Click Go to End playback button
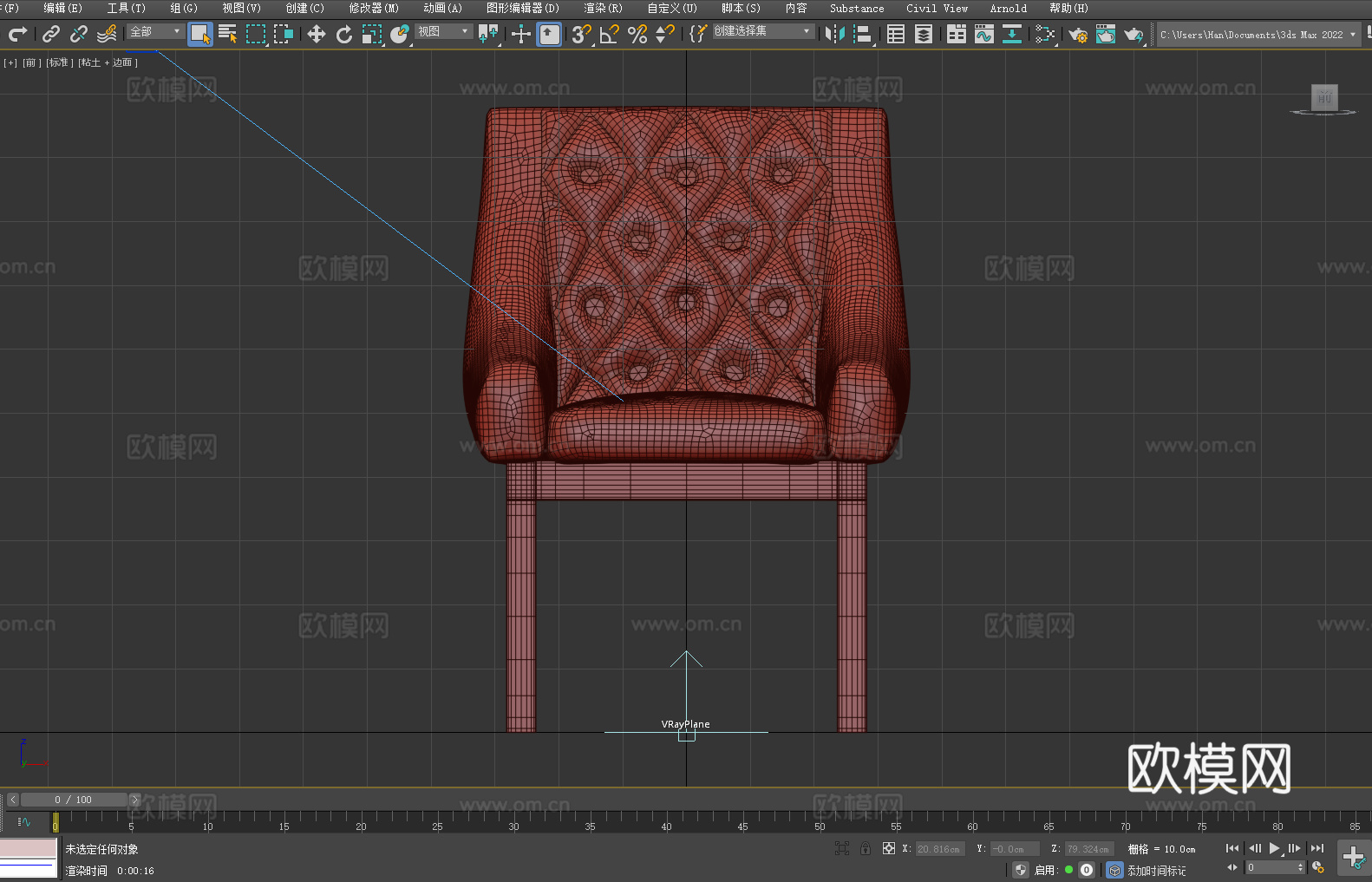Viewport: 1372px width, 882px height. [1317, 848]
